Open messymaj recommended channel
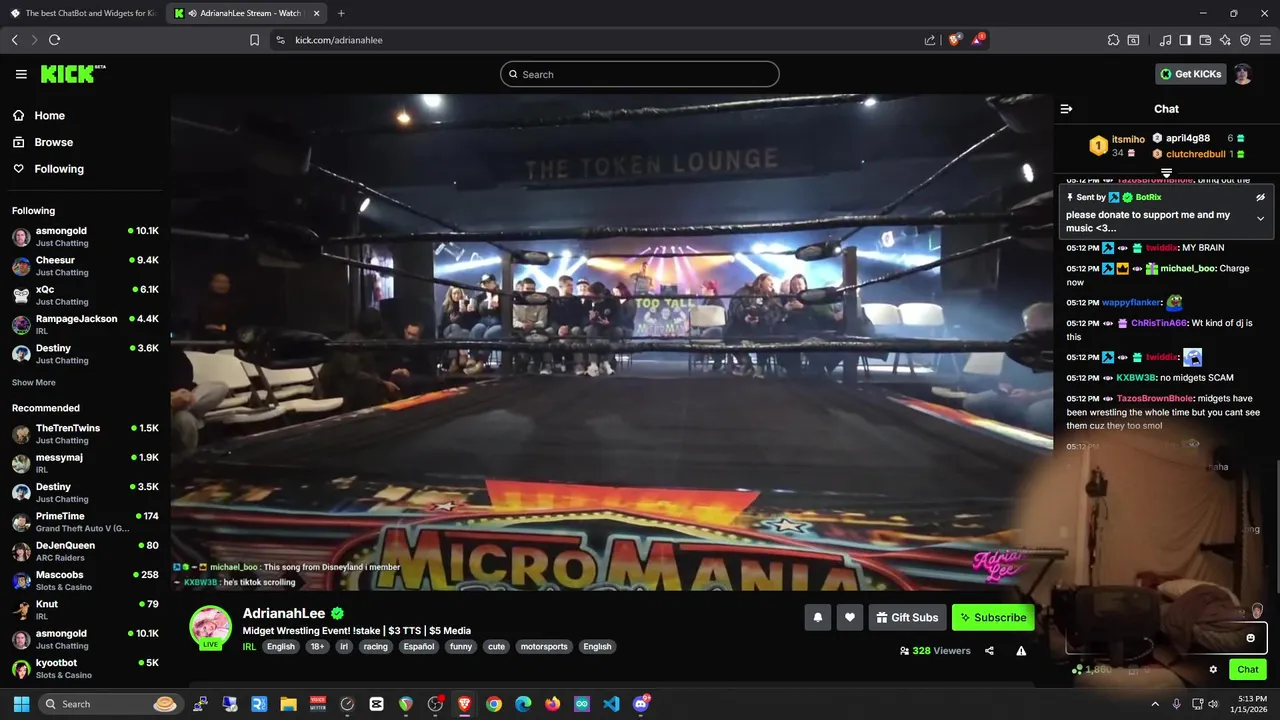 click(x=85, y=463)
